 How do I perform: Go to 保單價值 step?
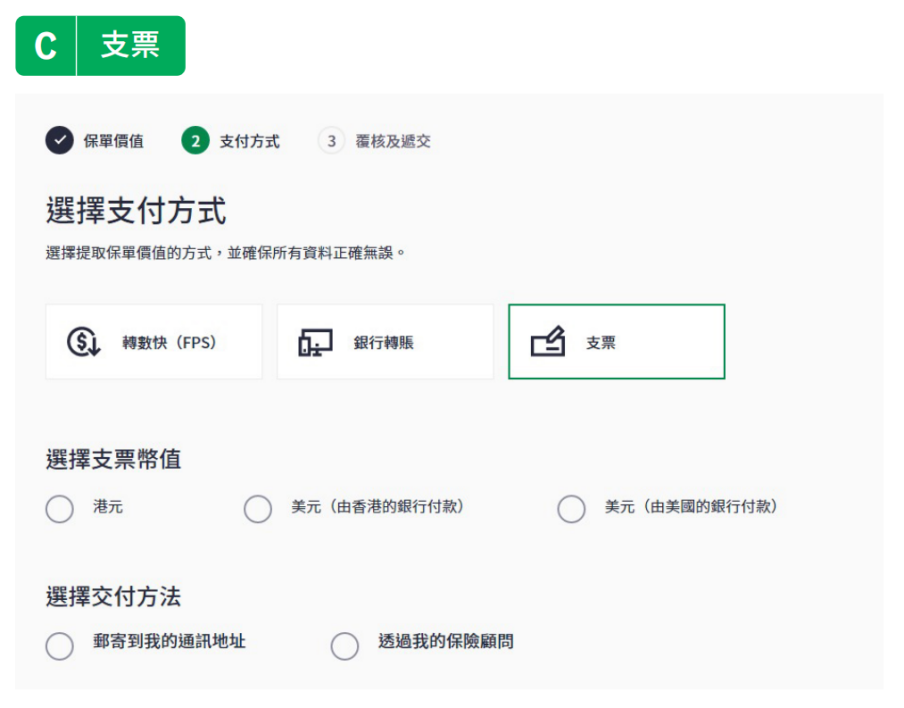pyautogui.click(x=113, y=141)
